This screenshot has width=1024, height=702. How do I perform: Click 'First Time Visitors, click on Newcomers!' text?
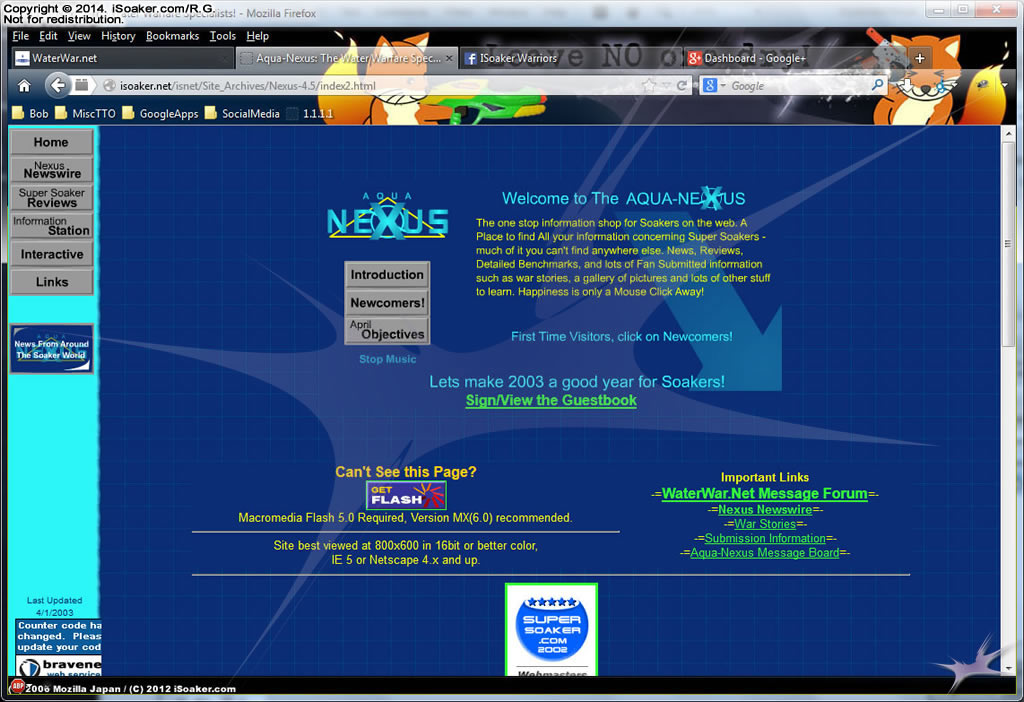coord(622,336)
